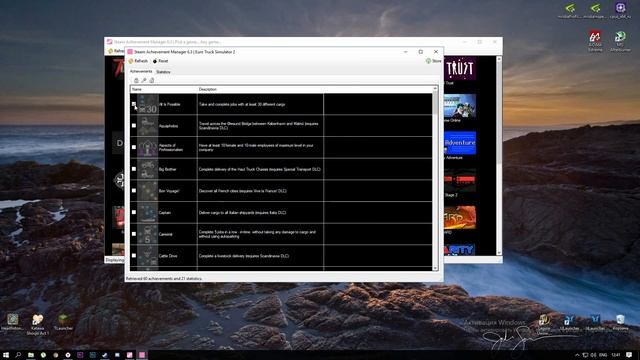Tick the Cattle Drive achievement checkbox
This screenshot has height=360, width=640.
(x=134, y=256)
